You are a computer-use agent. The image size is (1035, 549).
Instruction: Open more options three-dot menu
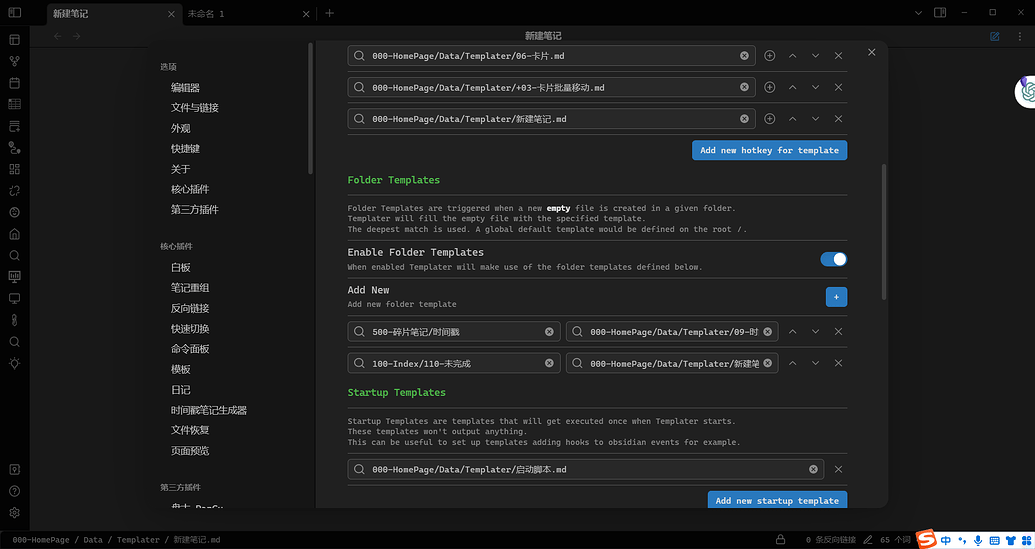point(1020,36)
